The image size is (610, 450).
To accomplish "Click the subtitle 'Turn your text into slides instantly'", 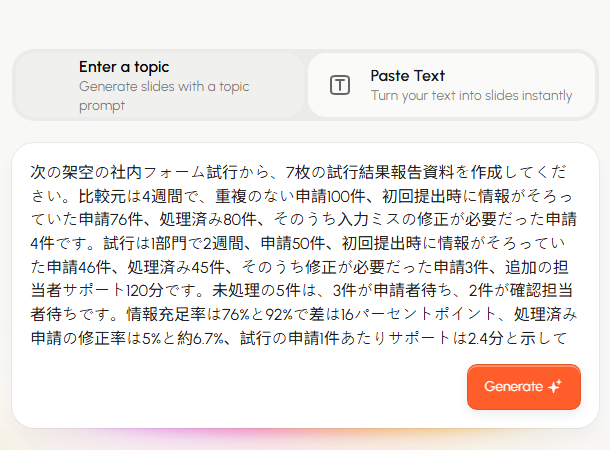I will tap(471, 95).
